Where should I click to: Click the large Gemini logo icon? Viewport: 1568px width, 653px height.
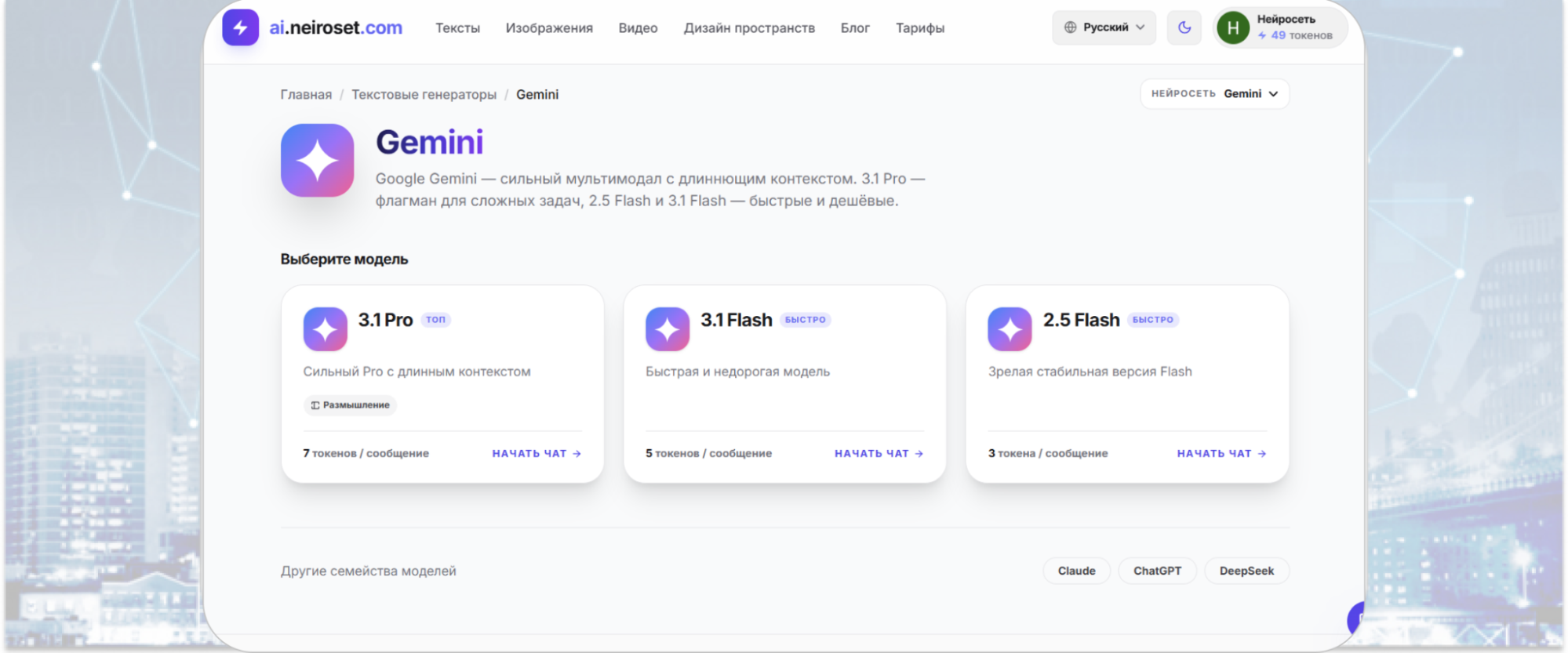point(317,160)
